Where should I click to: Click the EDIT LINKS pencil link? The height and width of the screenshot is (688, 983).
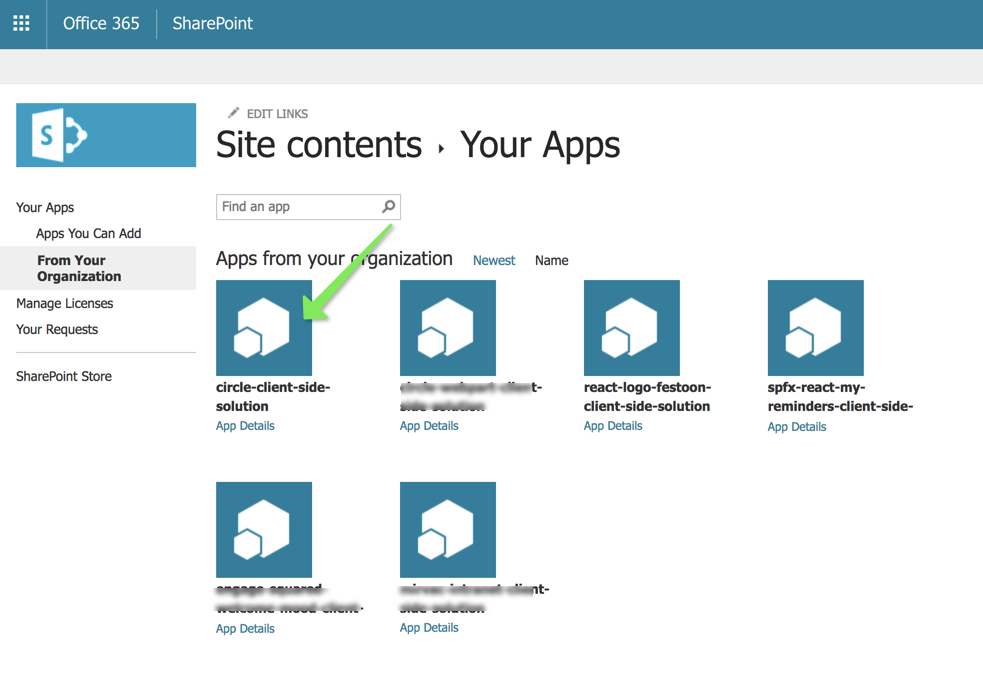pyautogui.click(x=268, y=114)
